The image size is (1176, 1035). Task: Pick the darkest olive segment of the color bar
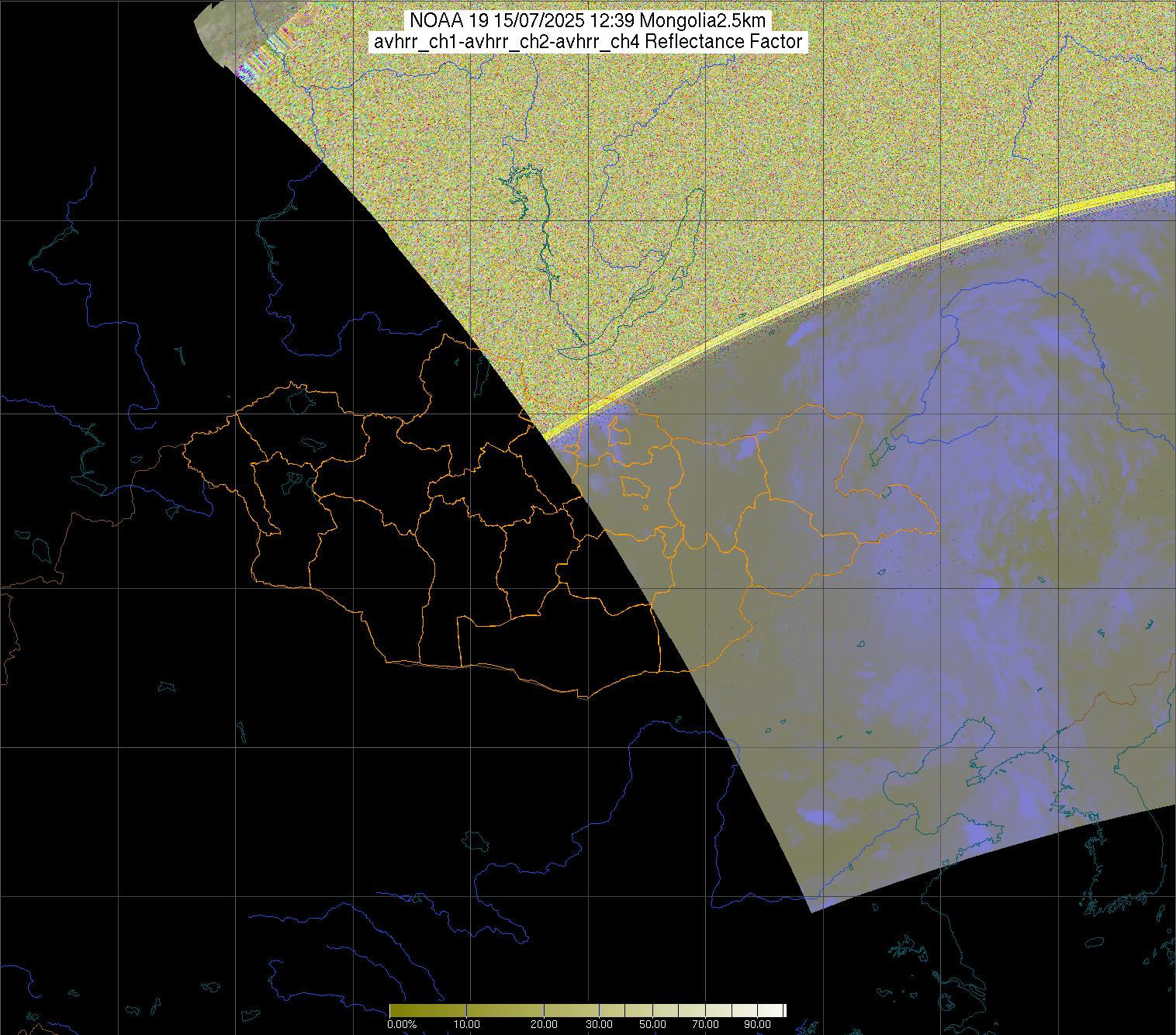click(x=403, y=1010)
